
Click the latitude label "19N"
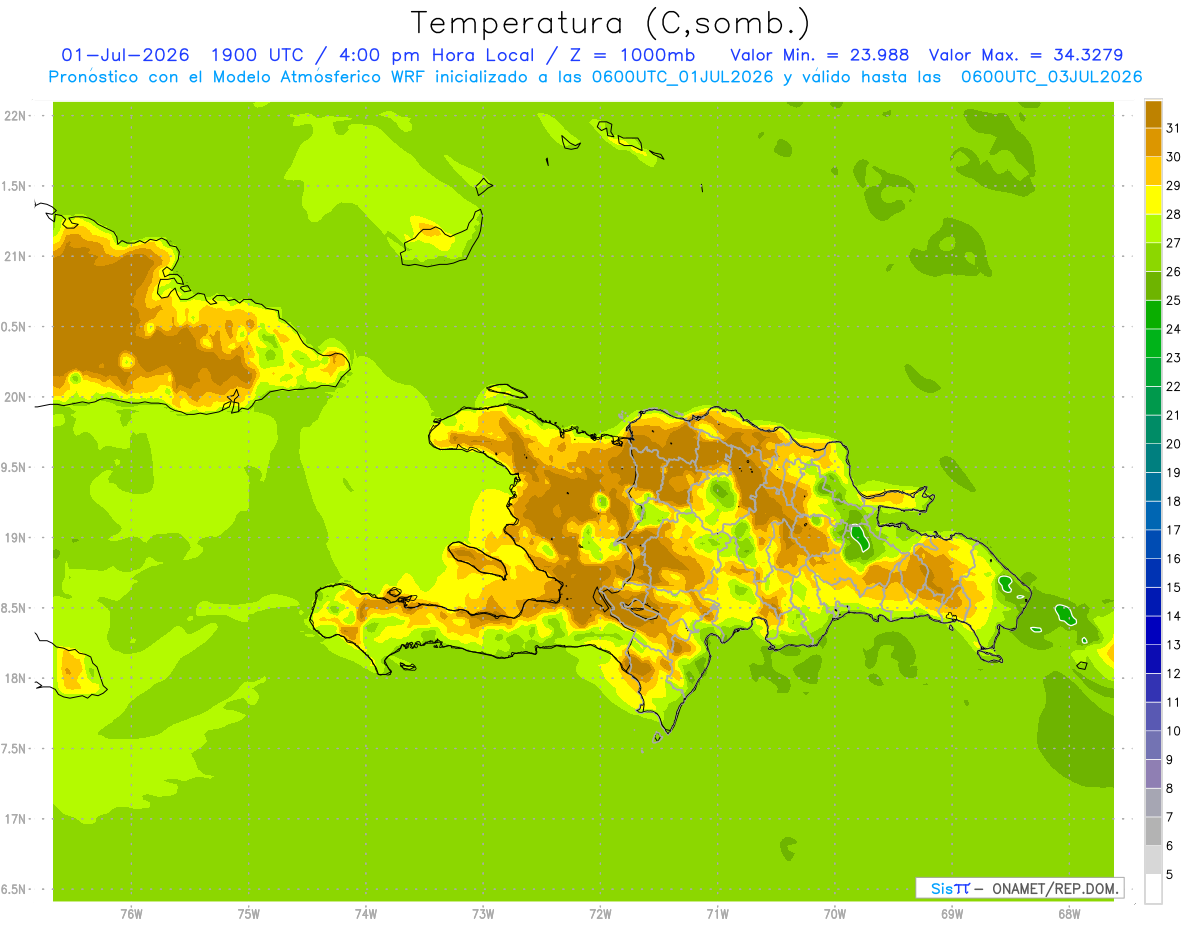pyautogui.click(x=15, y=538)
